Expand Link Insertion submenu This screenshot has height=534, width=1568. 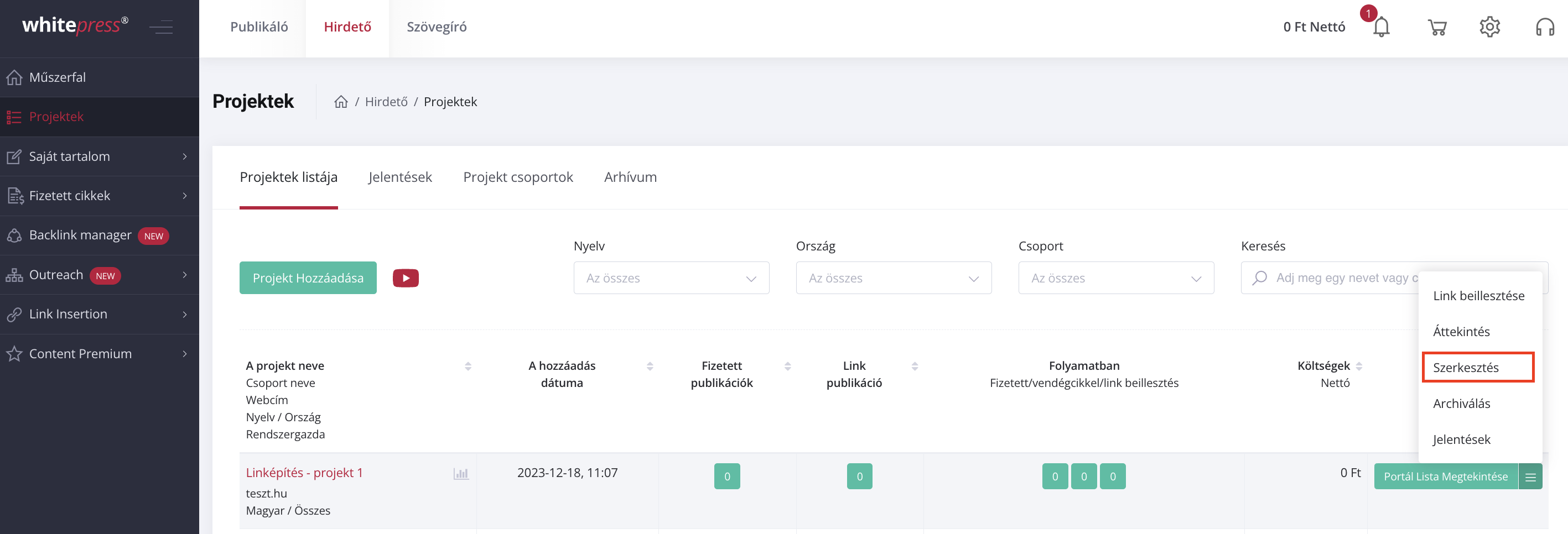[99, 315]
